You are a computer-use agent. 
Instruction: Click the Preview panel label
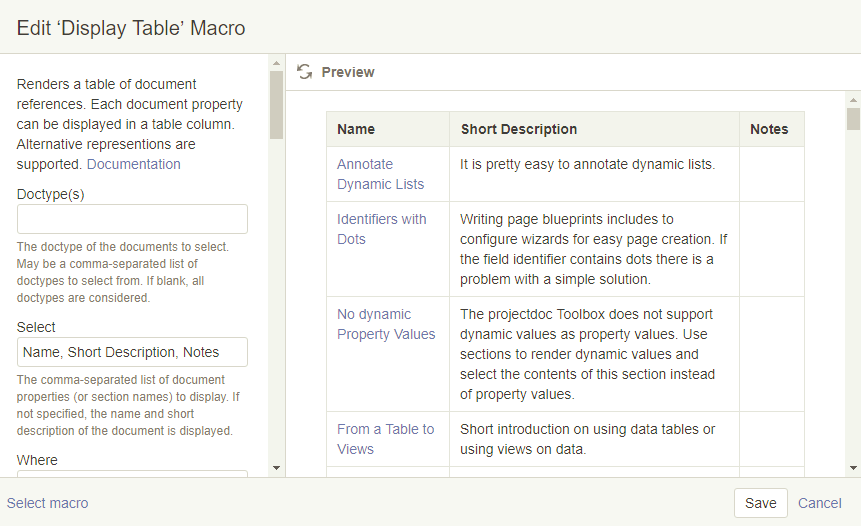348,72
